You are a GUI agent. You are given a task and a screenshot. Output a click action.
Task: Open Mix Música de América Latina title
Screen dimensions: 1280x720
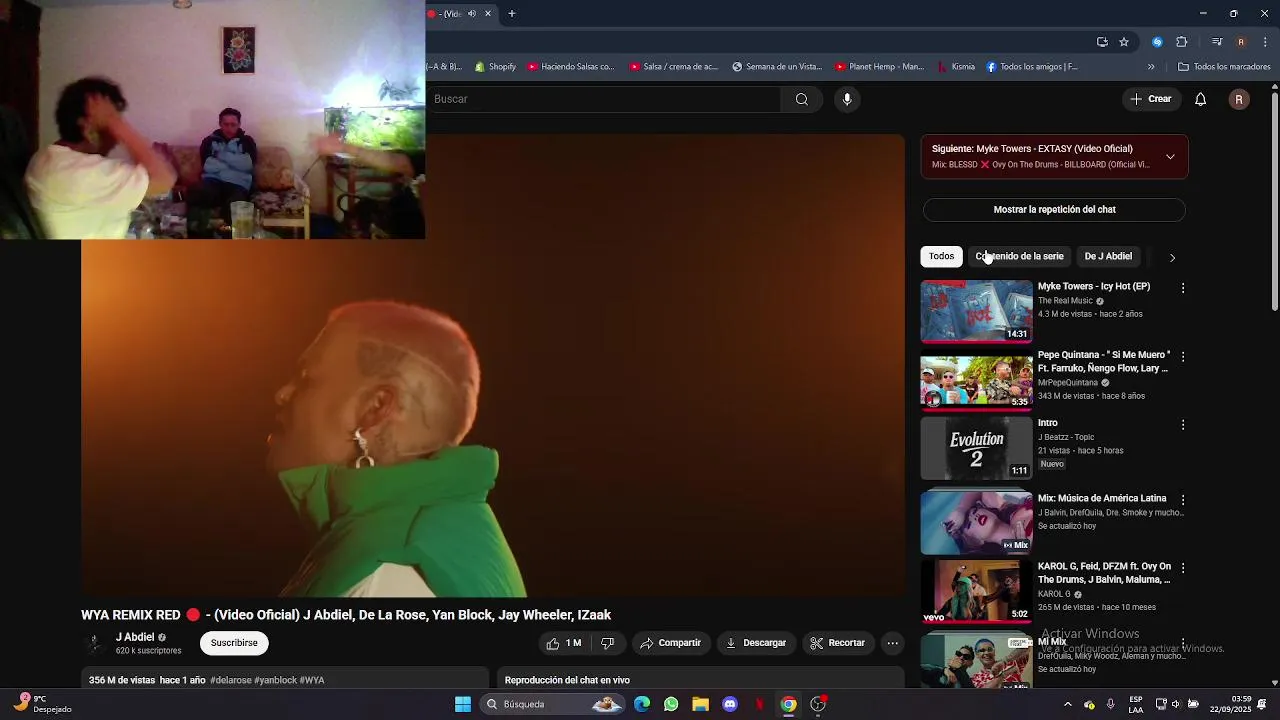(1102, 498)
